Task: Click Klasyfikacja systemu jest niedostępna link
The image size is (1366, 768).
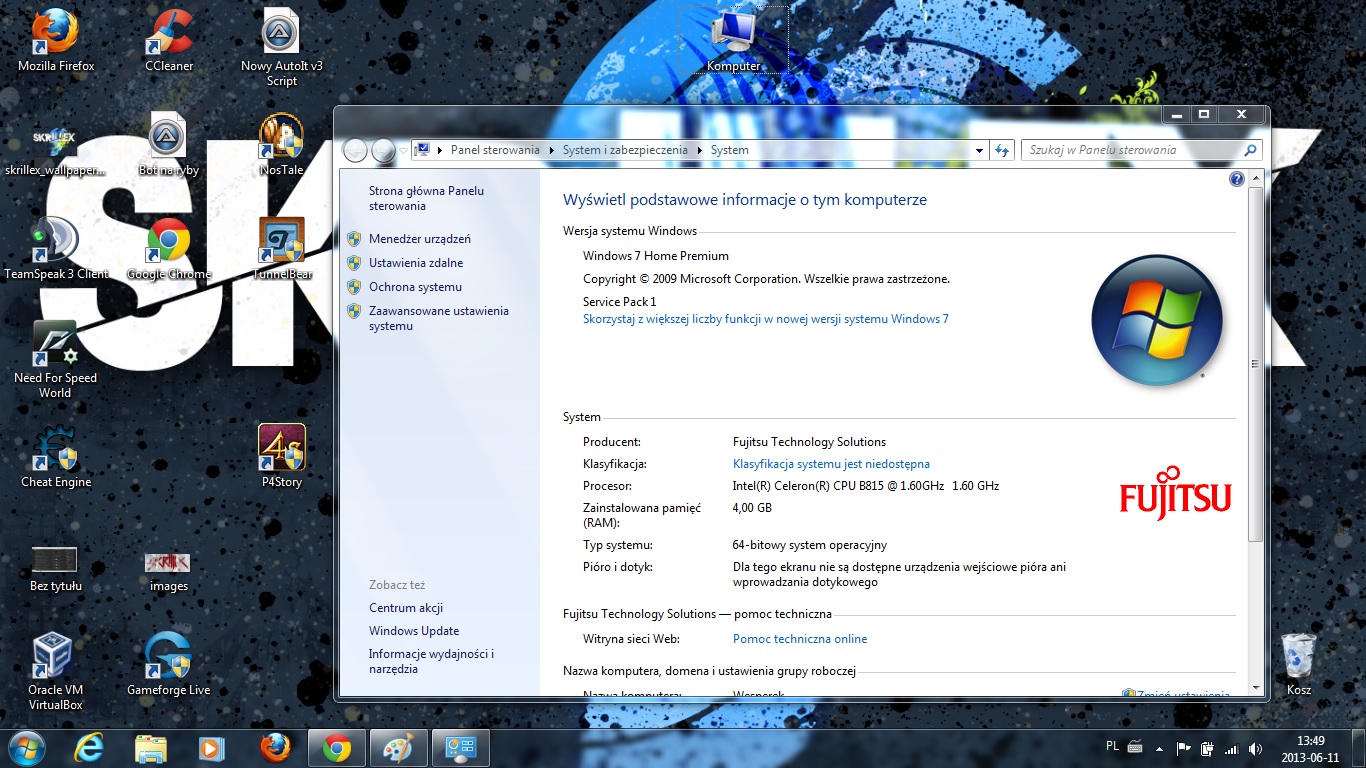Action: coord(831,464)
